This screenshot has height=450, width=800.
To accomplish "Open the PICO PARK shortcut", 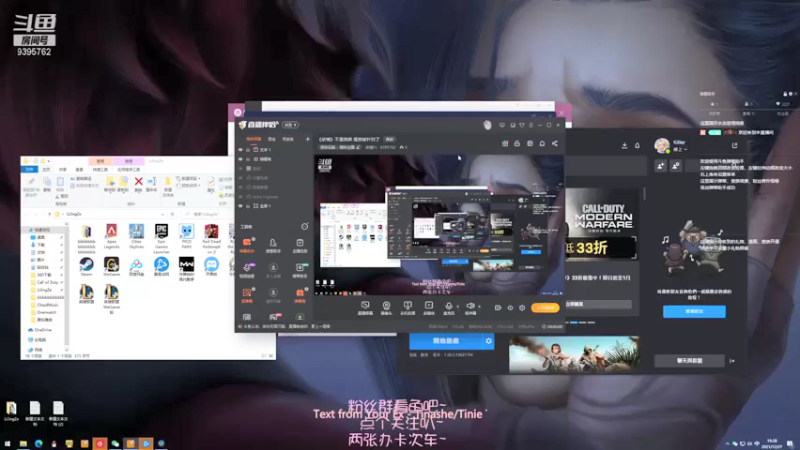I will pyautogui.click(x=186, y=236).
